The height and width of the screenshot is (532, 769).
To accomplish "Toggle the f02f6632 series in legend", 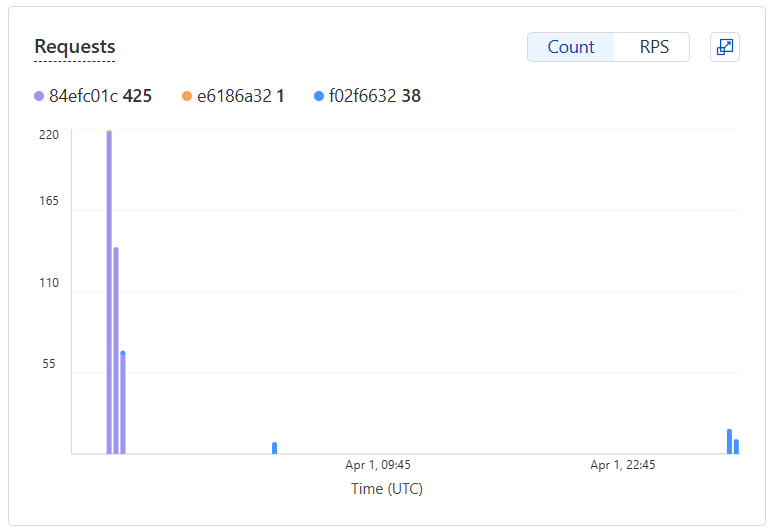I will pos(367,96).
